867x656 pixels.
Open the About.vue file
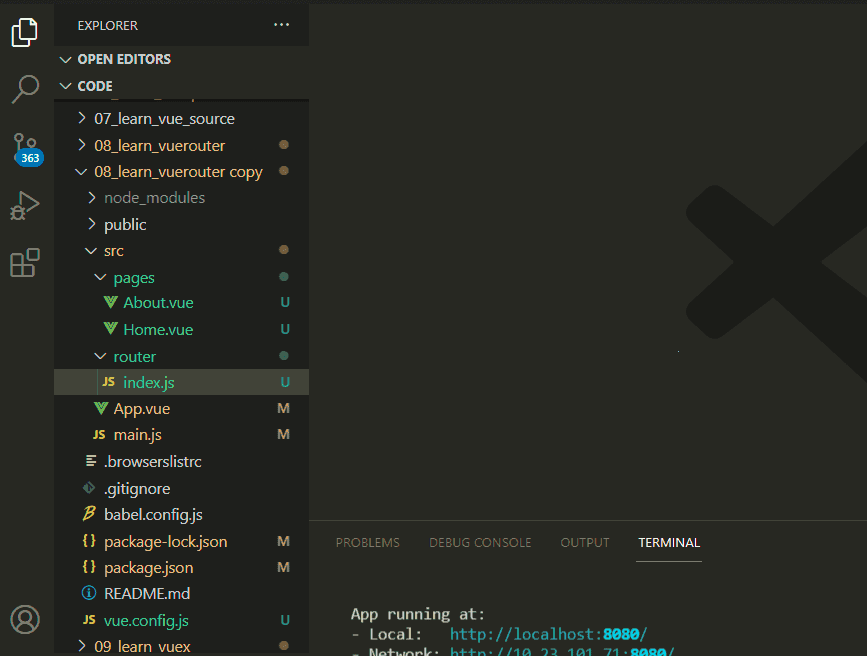158,303
